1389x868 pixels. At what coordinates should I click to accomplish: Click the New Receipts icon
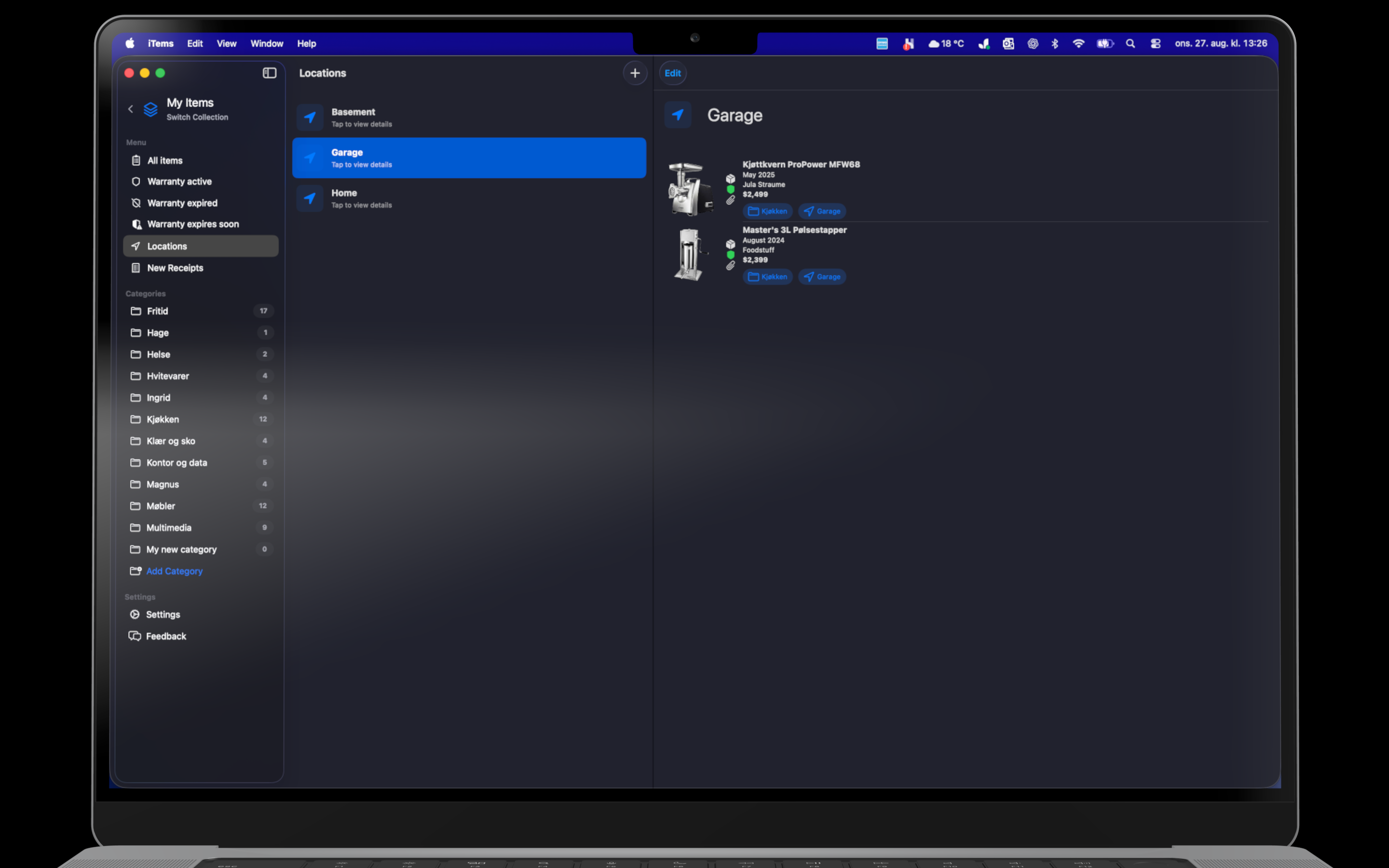(136, 268)
